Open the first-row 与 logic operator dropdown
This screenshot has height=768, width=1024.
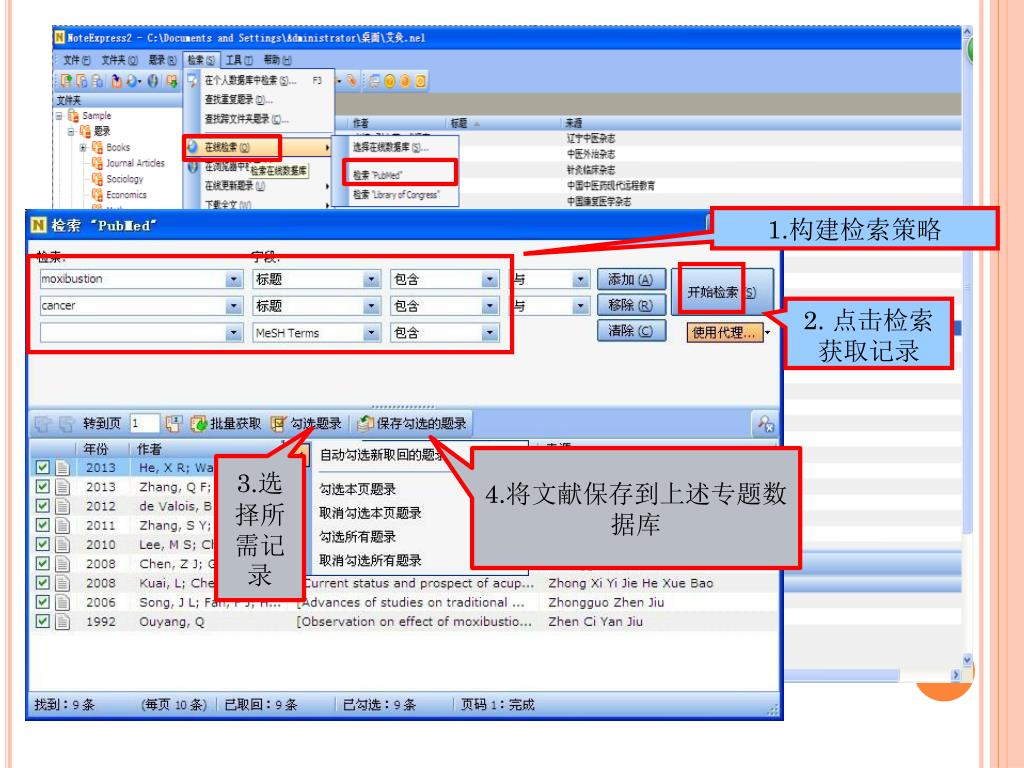pyautogui.click(x=580, y=280)
